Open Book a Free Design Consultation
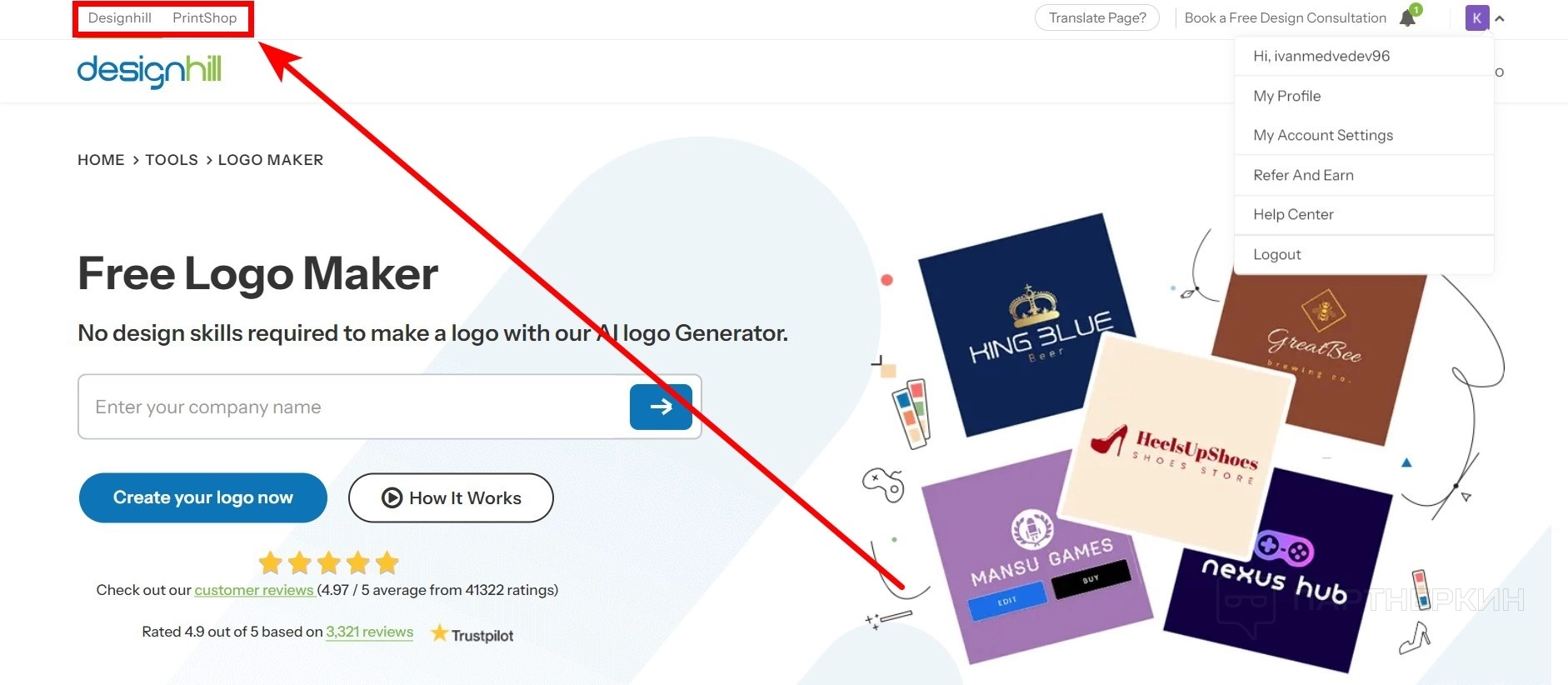 click(1286, 17)
